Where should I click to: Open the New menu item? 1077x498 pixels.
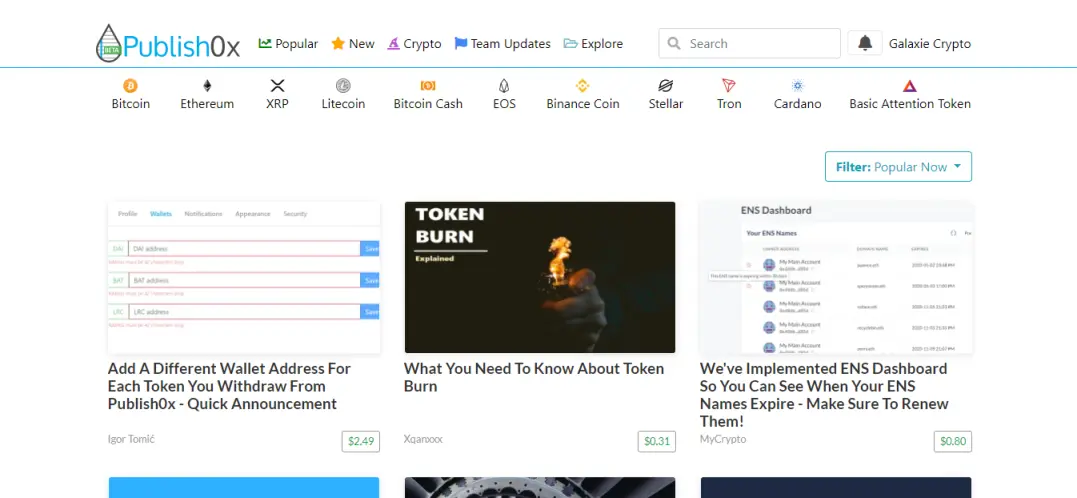point(353,43)
